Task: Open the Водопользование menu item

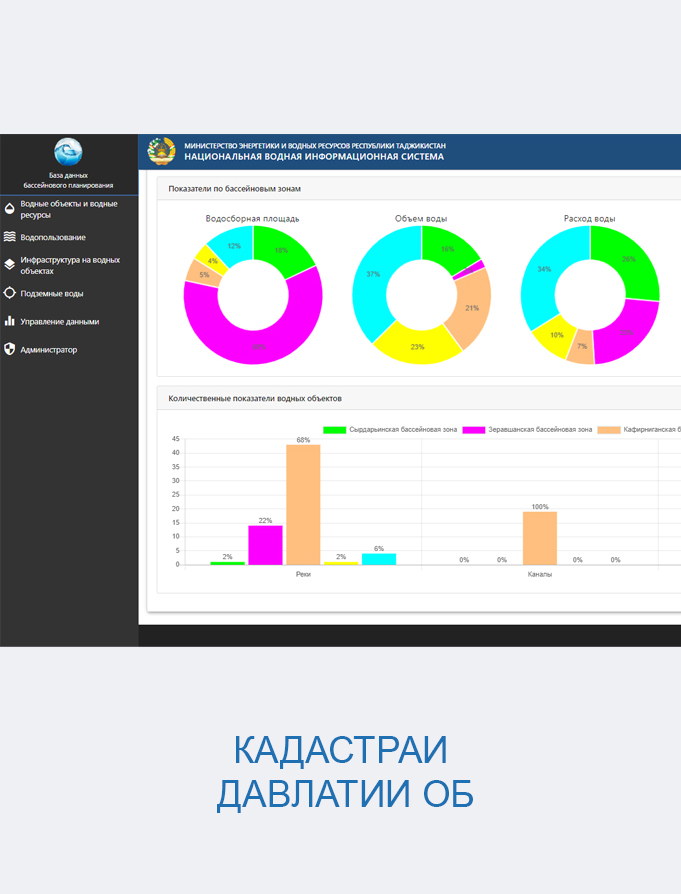Action: [53, 238]
